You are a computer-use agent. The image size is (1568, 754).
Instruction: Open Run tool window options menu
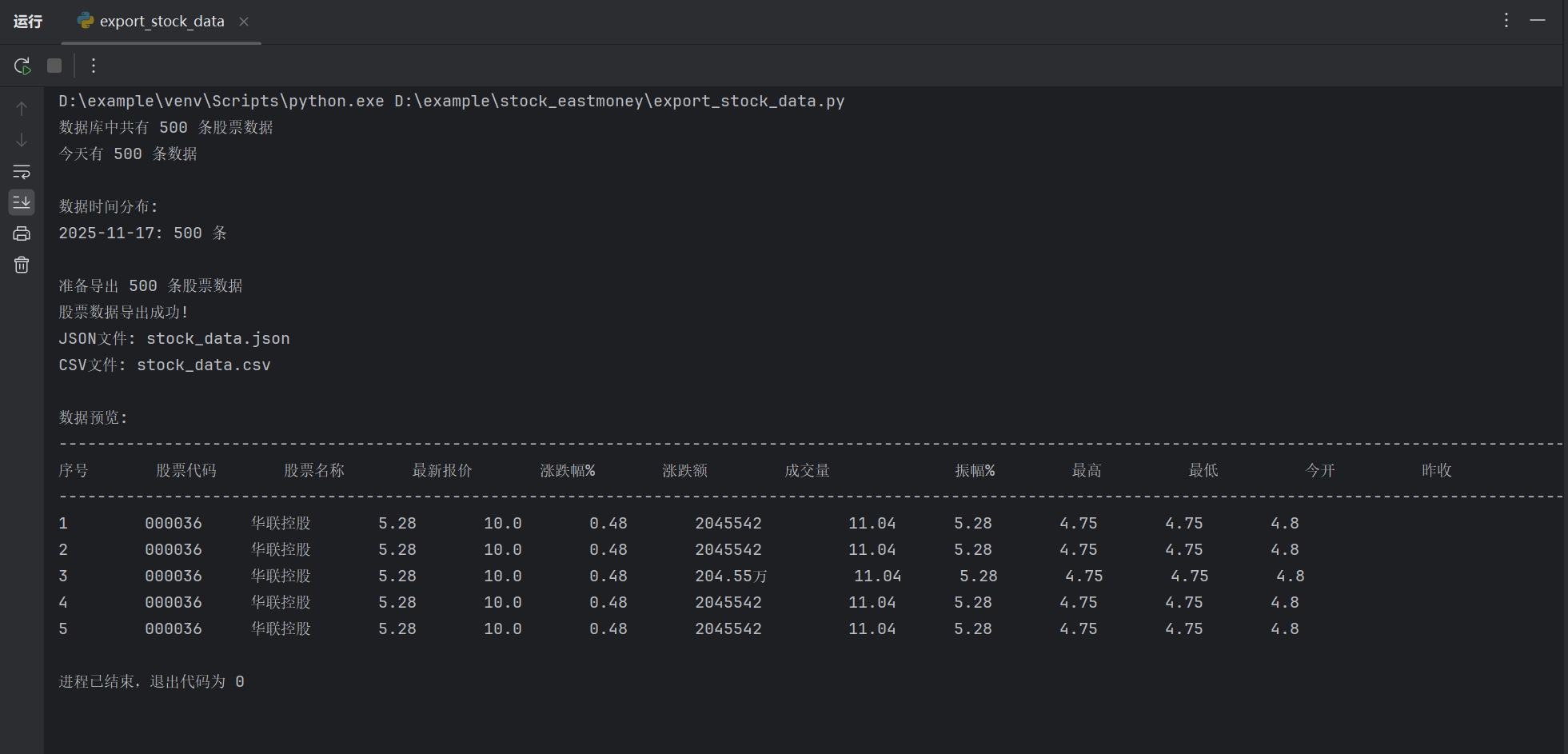coord(1506,21)
